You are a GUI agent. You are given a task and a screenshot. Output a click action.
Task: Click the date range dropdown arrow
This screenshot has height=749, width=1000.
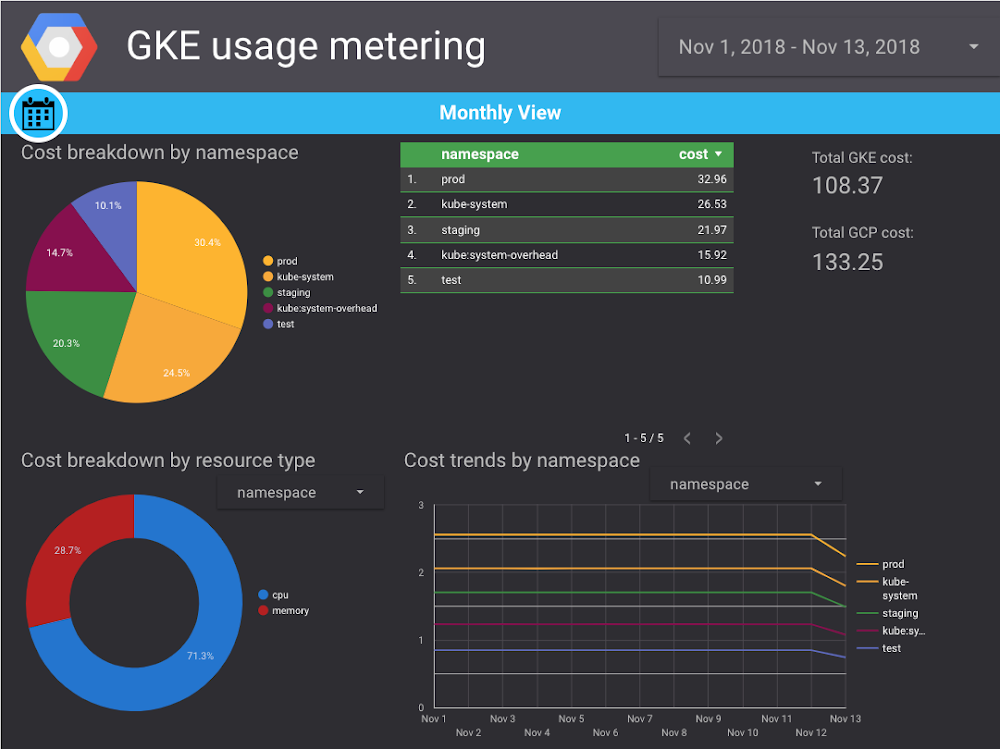click(x=973, y=47)
